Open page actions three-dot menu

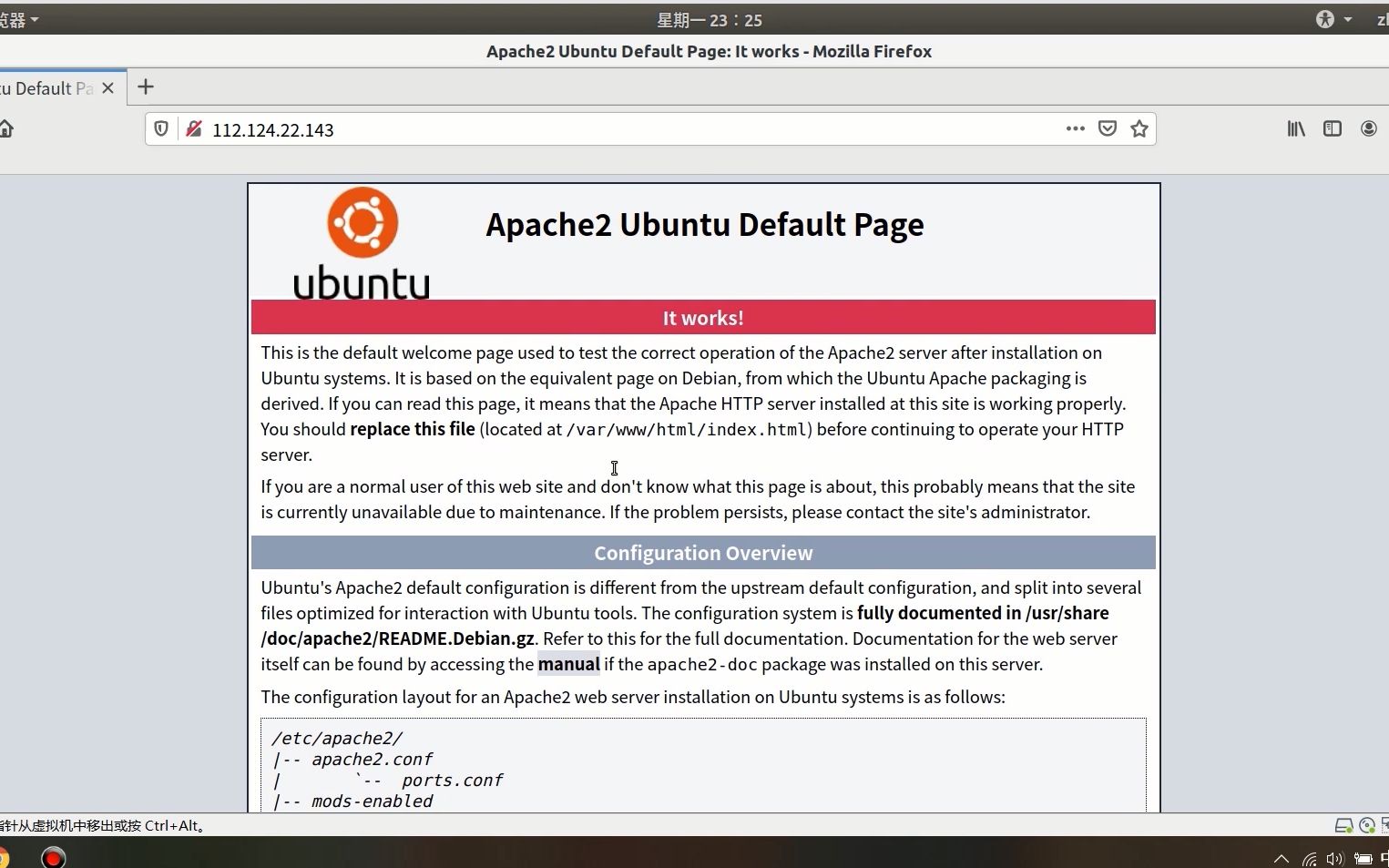tap(1076, 128)
